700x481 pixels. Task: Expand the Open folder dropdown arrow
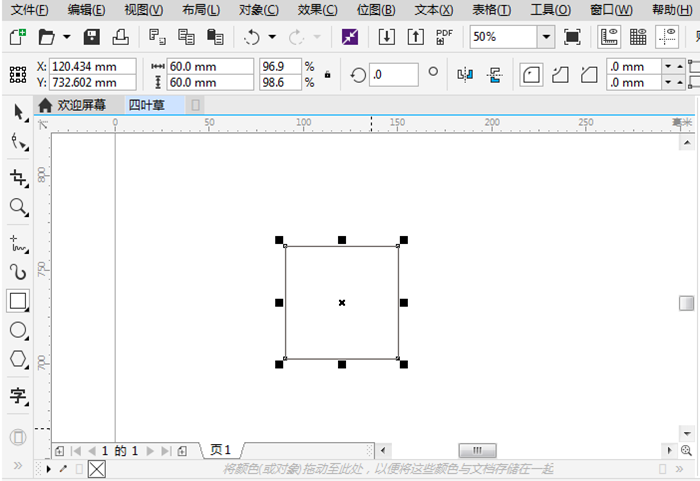pyautogui.click(x=67, y=37)
